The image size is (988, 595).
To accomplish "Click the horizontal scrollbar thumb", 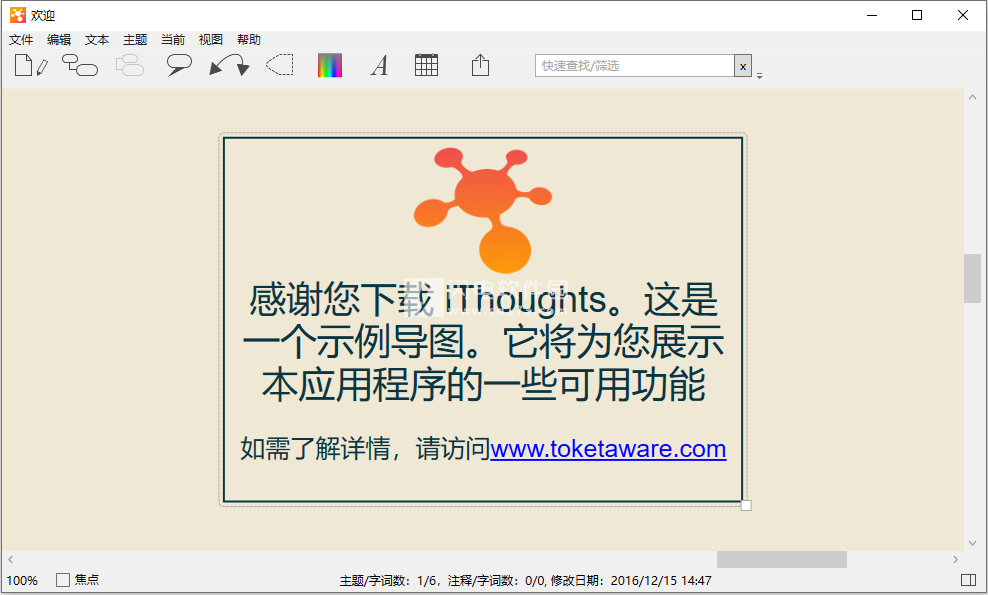I will click(781, 559).
